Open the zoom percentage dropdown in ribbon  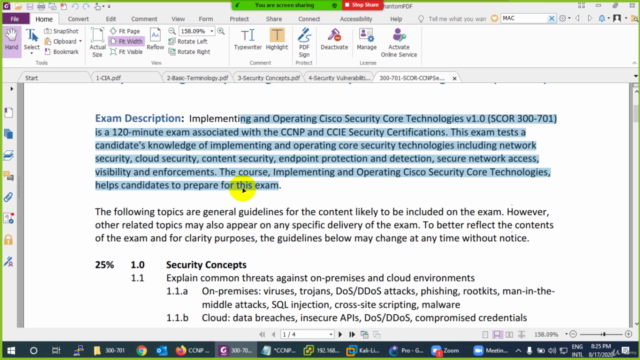[x=211, y=31]
